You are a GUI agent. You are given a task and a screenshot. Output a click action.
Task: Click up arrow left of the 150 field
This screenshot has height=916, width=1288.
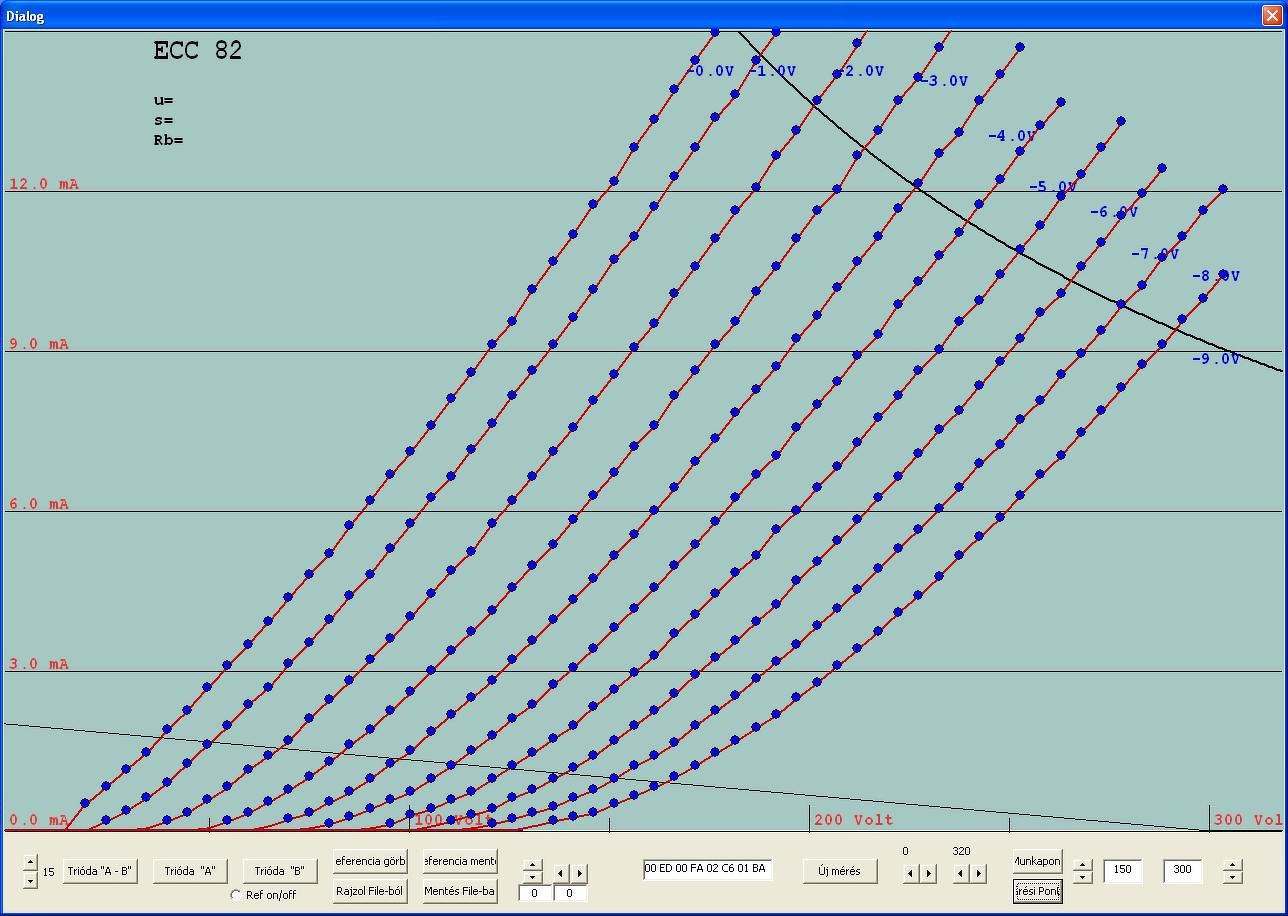[x=1082, y=865]
